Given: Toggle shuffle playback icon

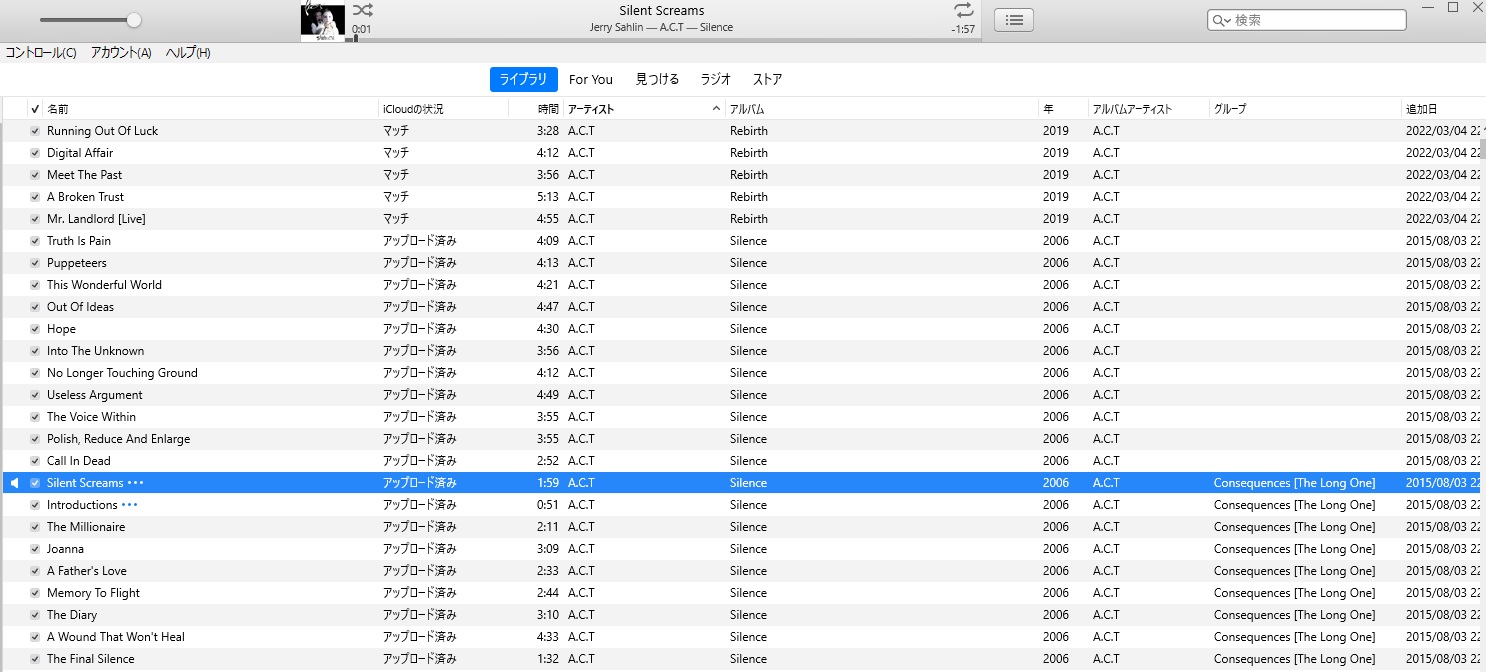Looking at the screenshot, I should (363, 10).
